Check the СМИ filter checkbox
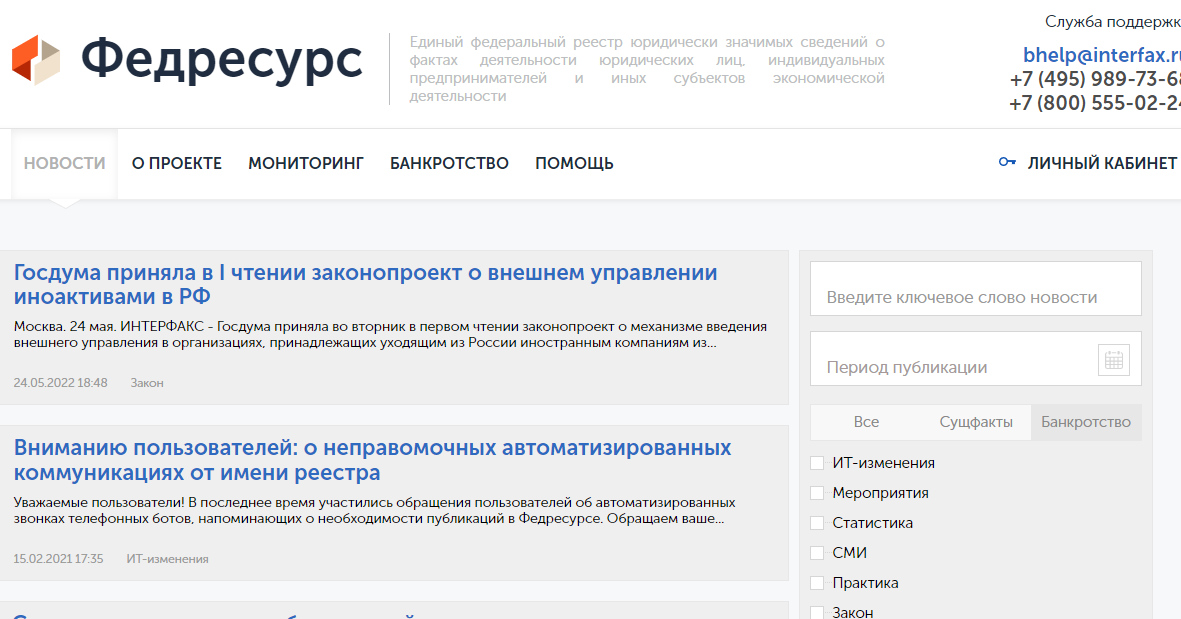 (x=817, y=553)
